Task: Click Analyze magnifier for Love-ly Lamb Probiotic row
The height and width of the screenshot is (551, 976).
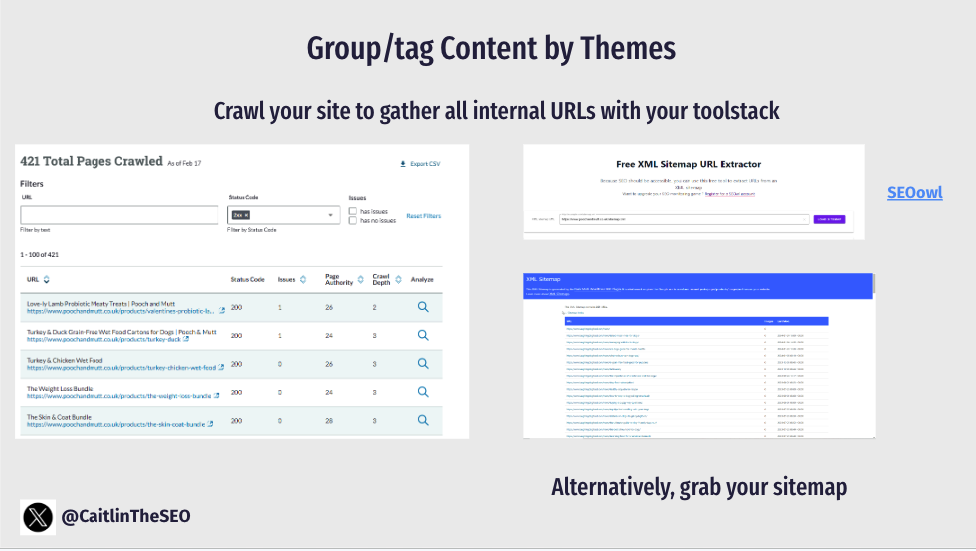Action: [x=423, y=308]
